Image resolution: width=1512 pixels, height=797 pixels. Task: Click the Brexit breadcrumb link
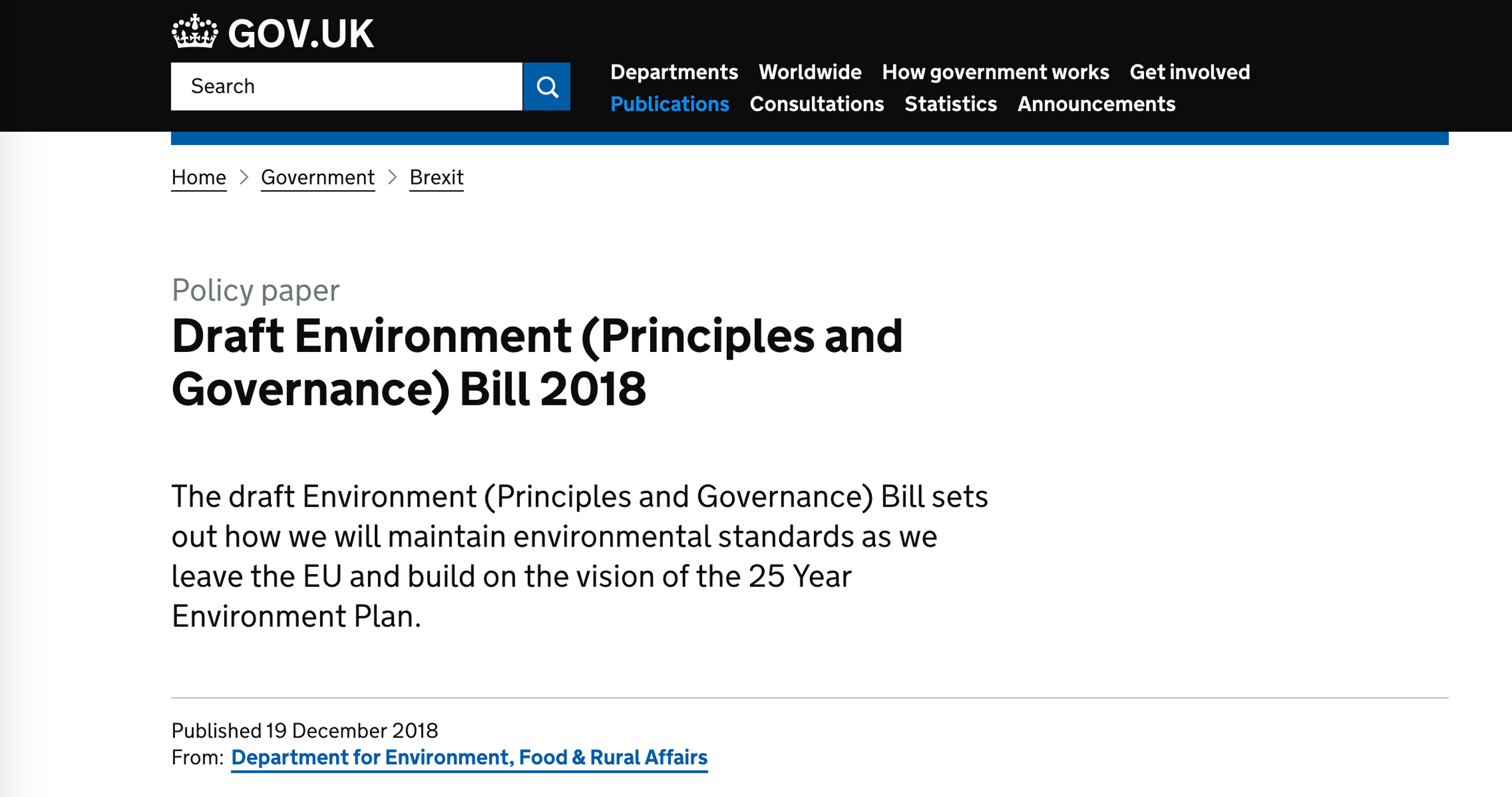[436, 177]
